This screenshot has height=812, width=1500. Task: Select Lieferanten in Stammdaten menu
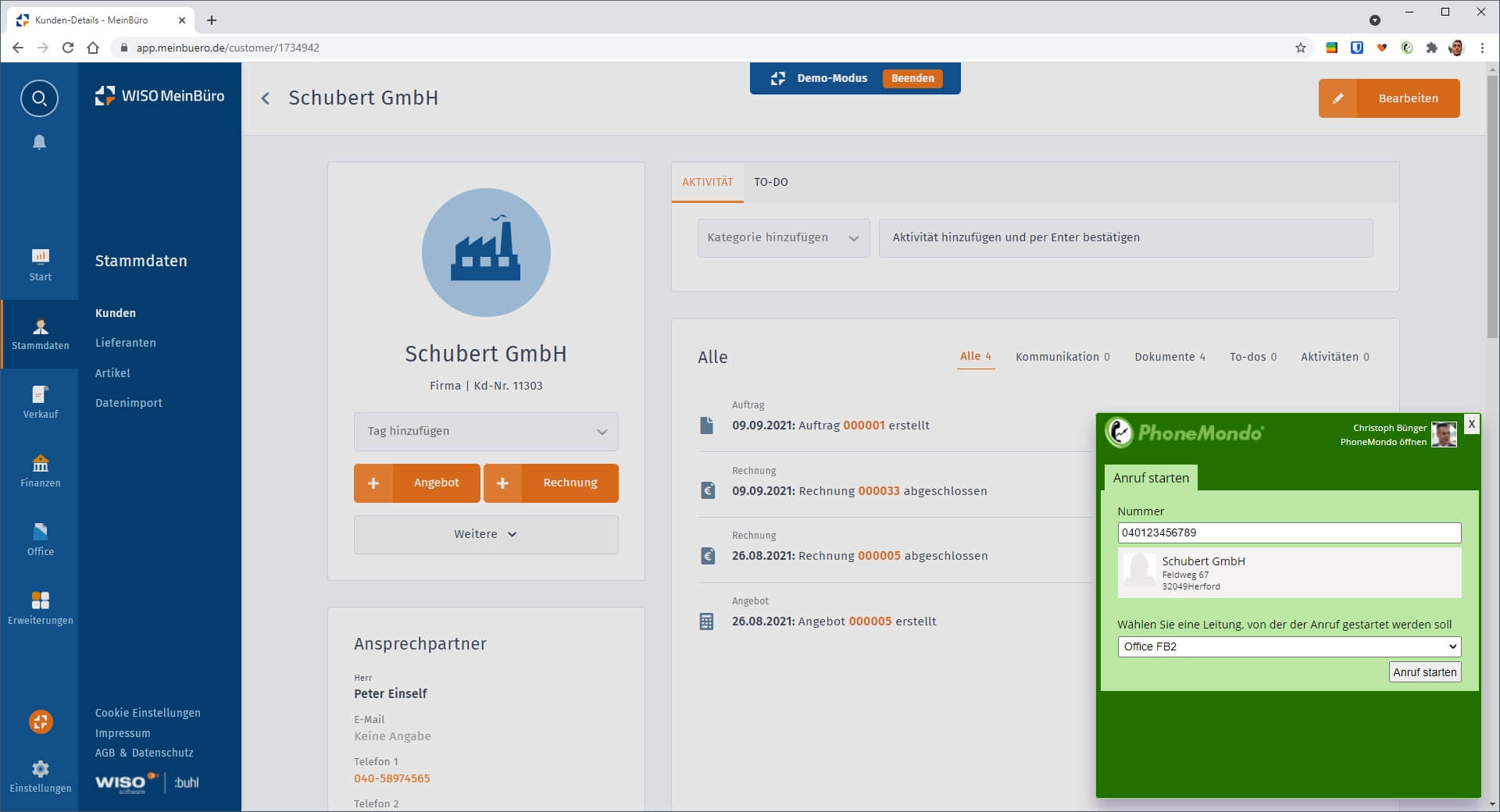125,343
